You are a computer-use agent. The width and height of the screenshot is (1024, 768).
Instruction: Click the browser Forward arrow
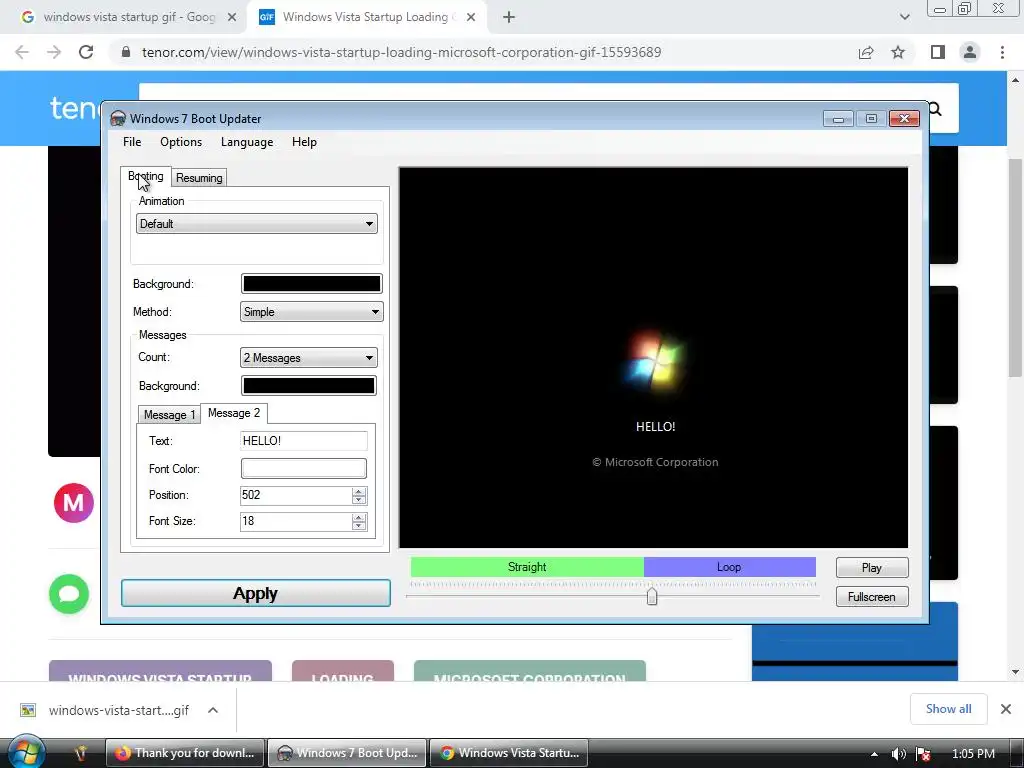click(54, 52)
